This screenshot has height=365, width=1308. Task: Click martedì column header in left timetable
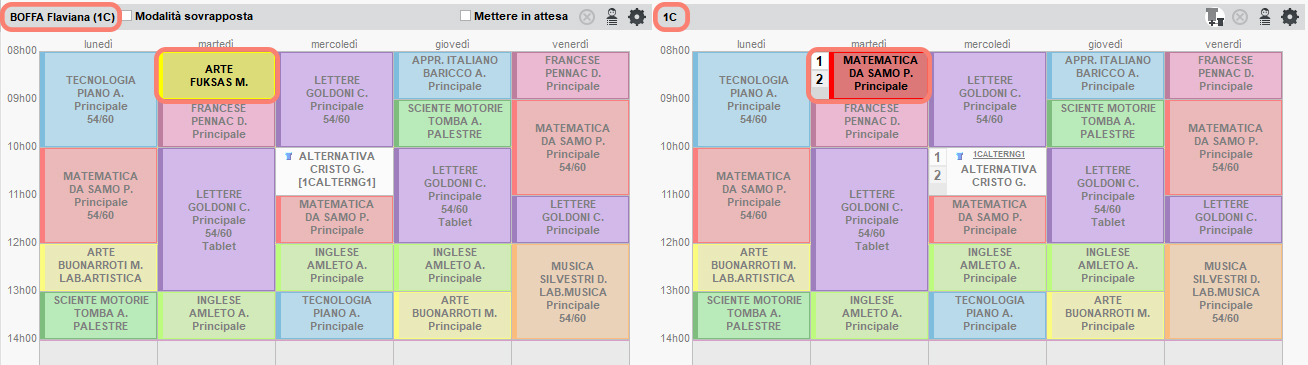(216, 44)
